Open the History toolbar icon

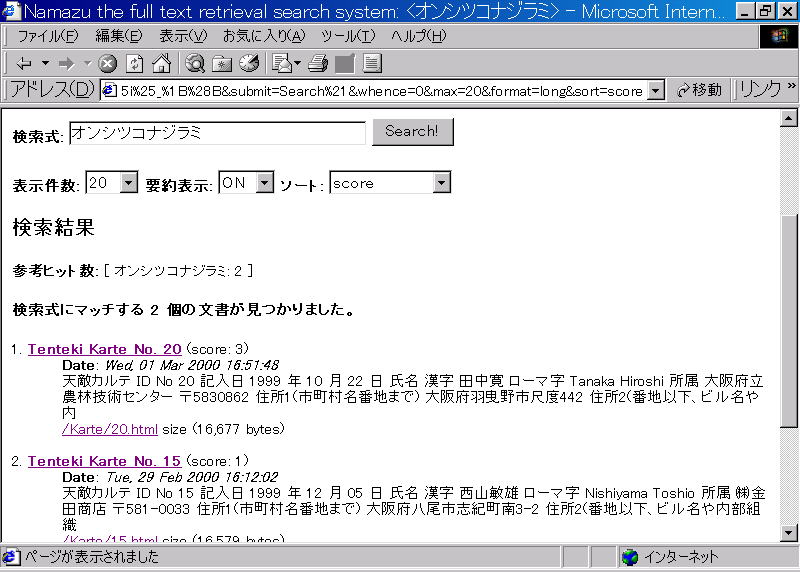(248, 64)
